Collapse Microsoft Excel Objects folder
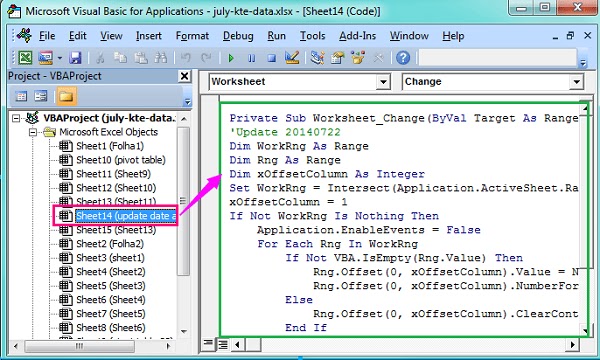 (x=33, y=132)
